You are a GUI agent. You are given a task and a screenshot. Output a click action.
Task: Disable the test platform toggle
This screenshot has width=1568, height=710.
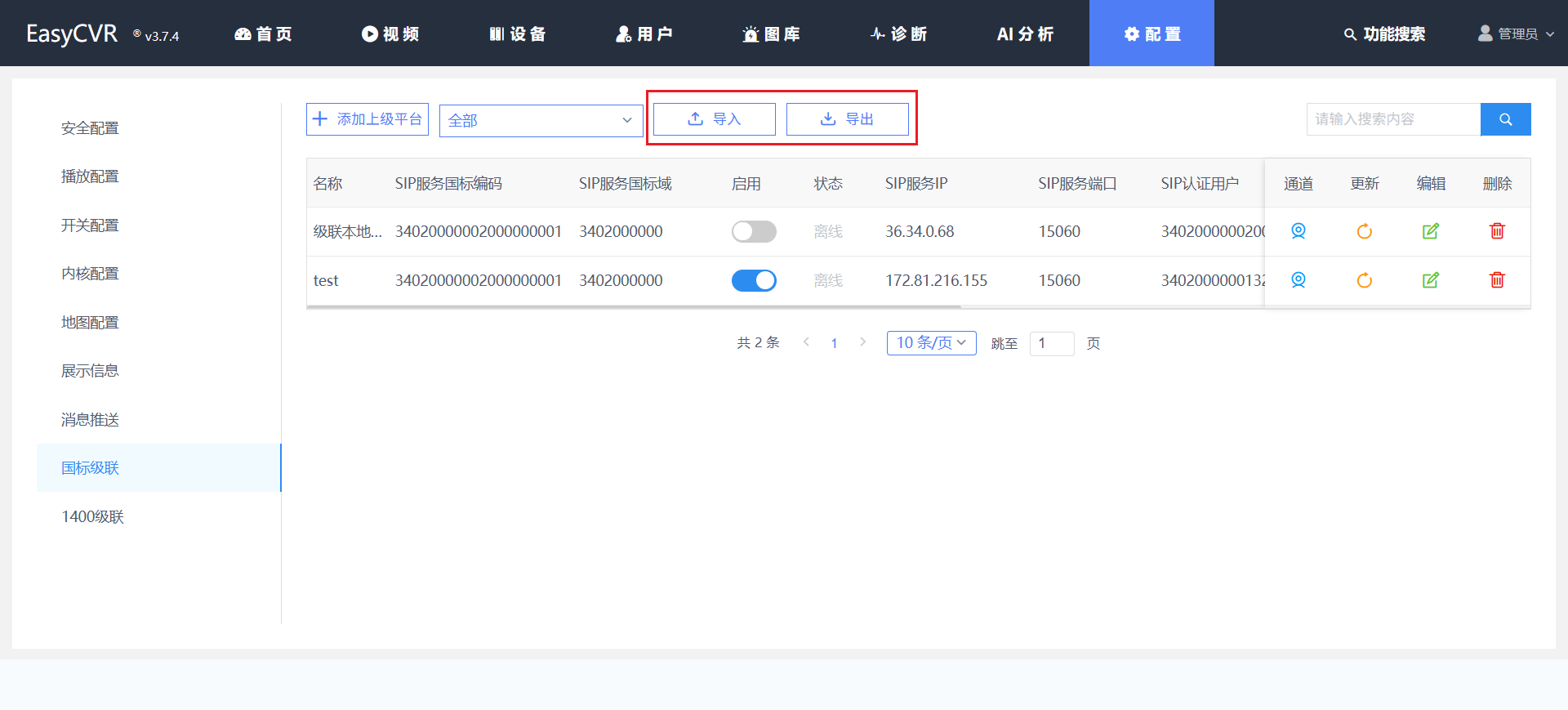point(753,281)
